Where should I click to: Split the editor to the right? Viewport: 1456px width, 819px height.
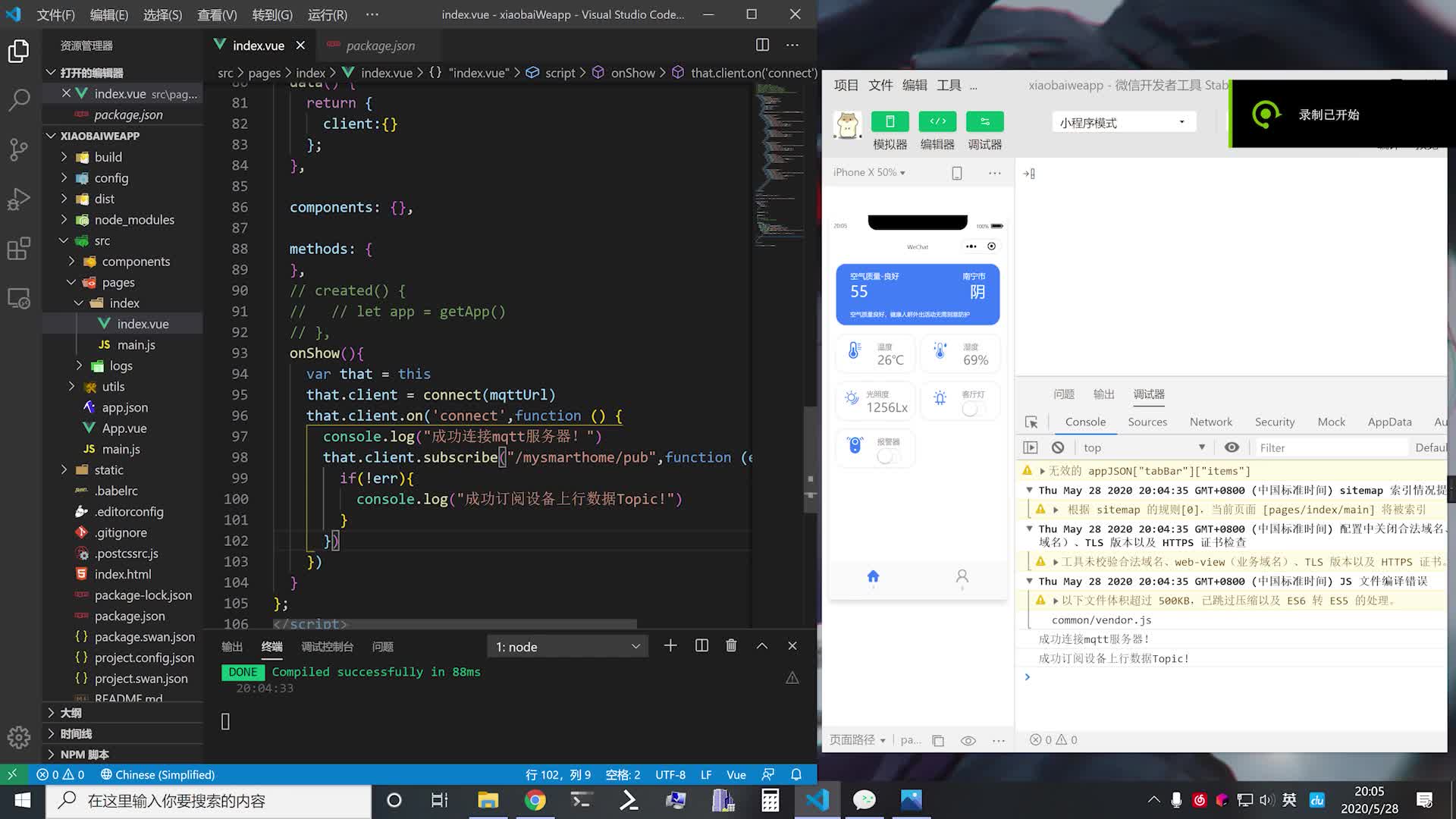762,45
